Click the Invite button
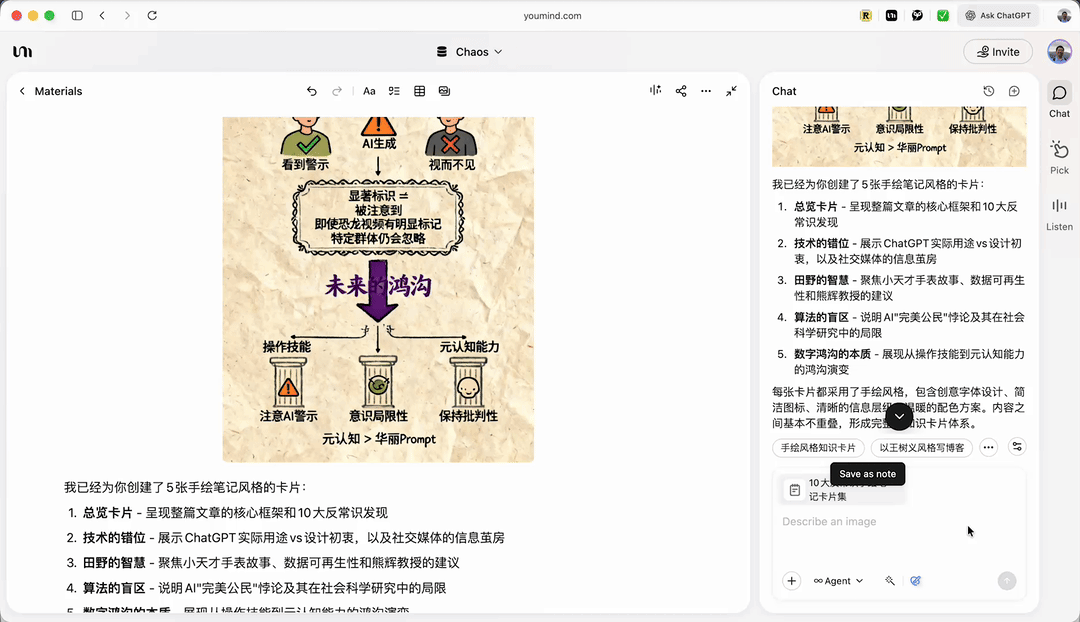Image resolution: width=1080 pixels, height=622 pixels. [x=998, y=52]
